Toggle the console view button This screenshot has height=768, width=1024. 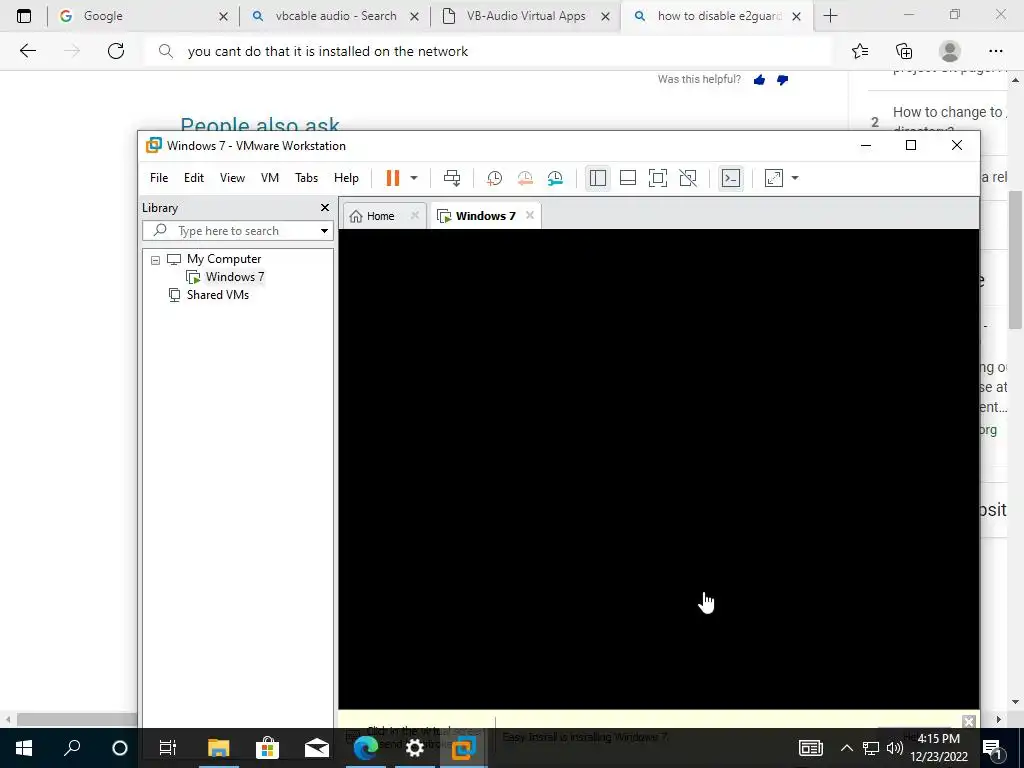tap(731, 178)
